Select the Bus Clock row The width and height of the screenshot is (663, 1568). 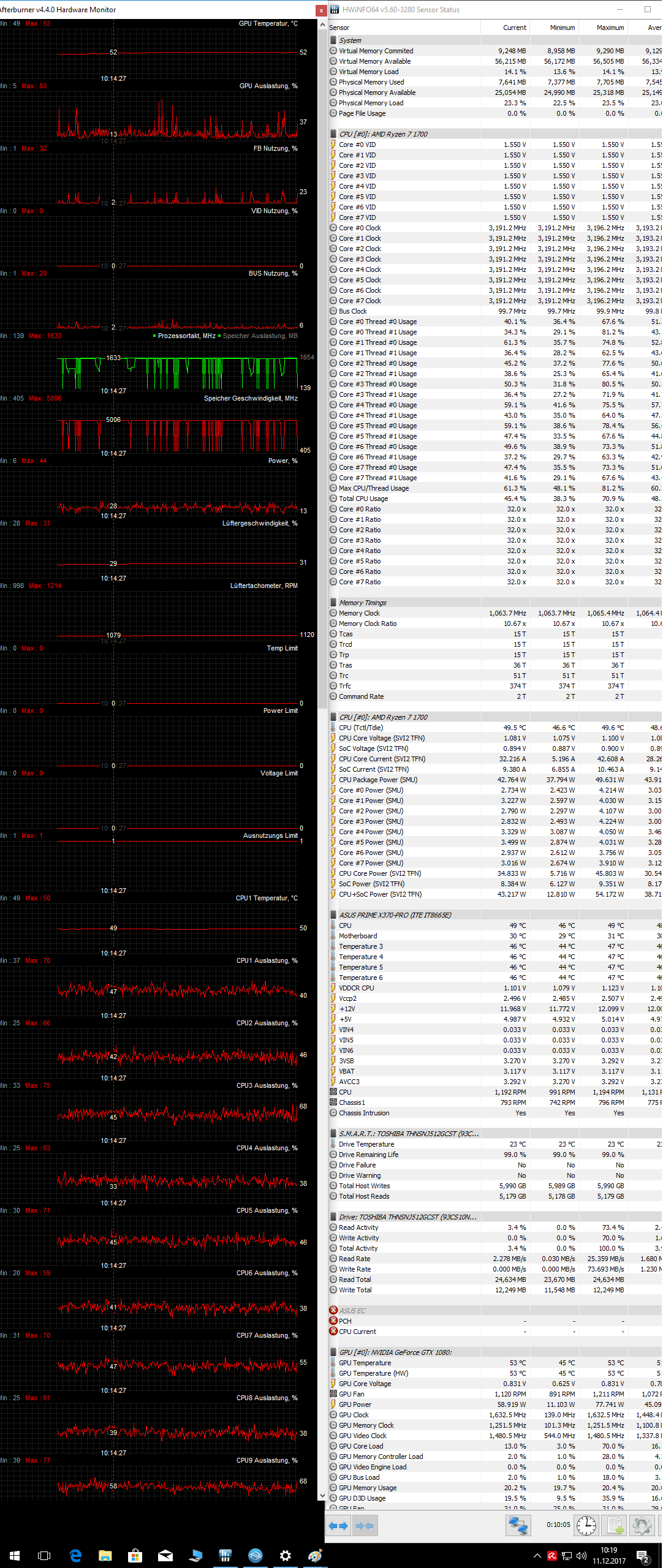[x=495, y=311]
